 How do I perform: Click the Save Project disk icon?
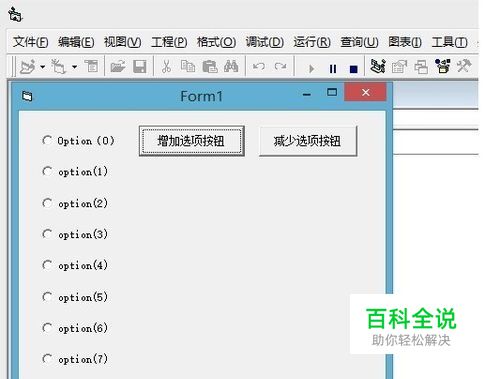(x=140, y=66)
